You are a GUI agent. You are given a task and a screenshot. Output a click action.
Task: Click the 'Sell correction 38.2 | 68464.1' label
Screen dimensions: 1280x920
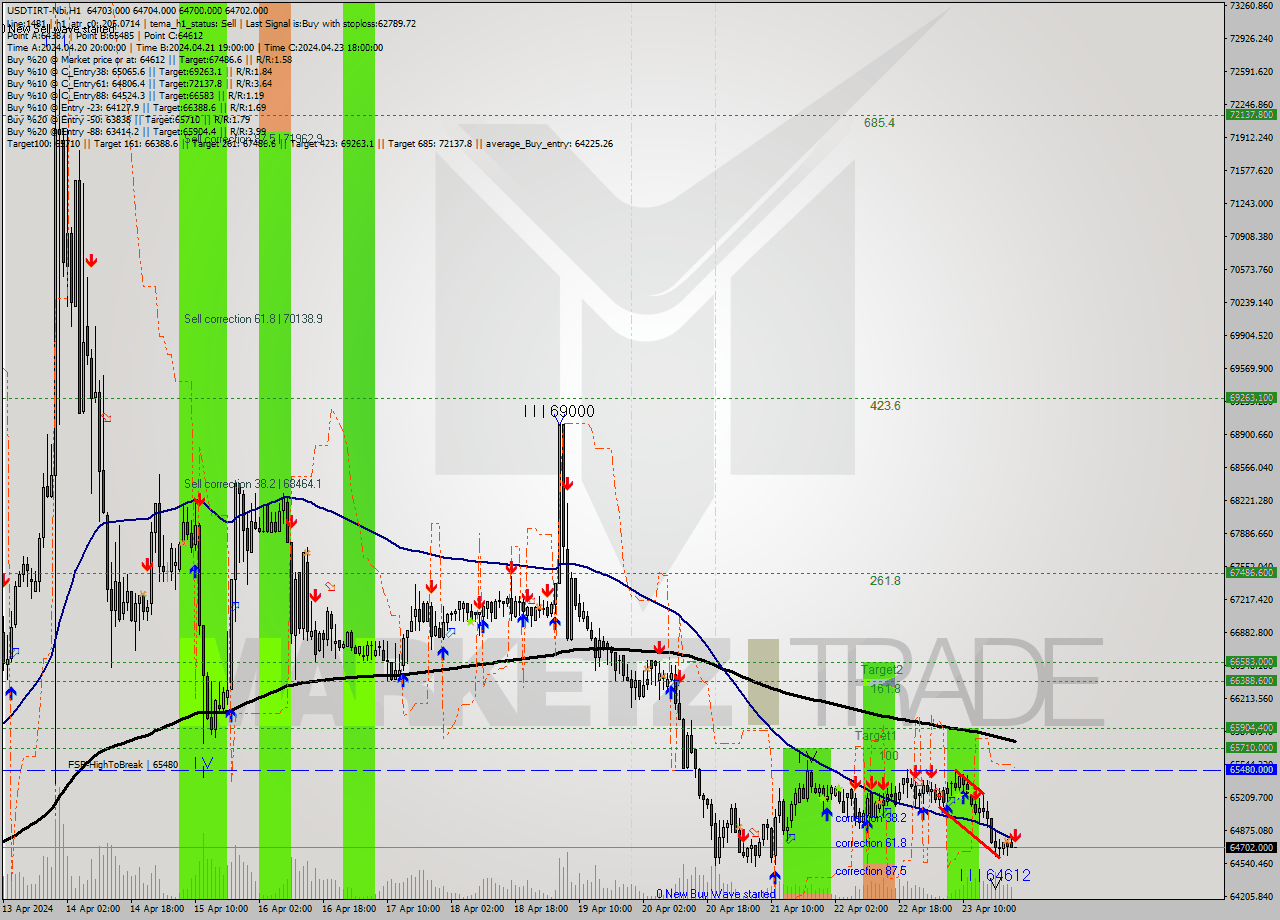(x=253, y=484)
